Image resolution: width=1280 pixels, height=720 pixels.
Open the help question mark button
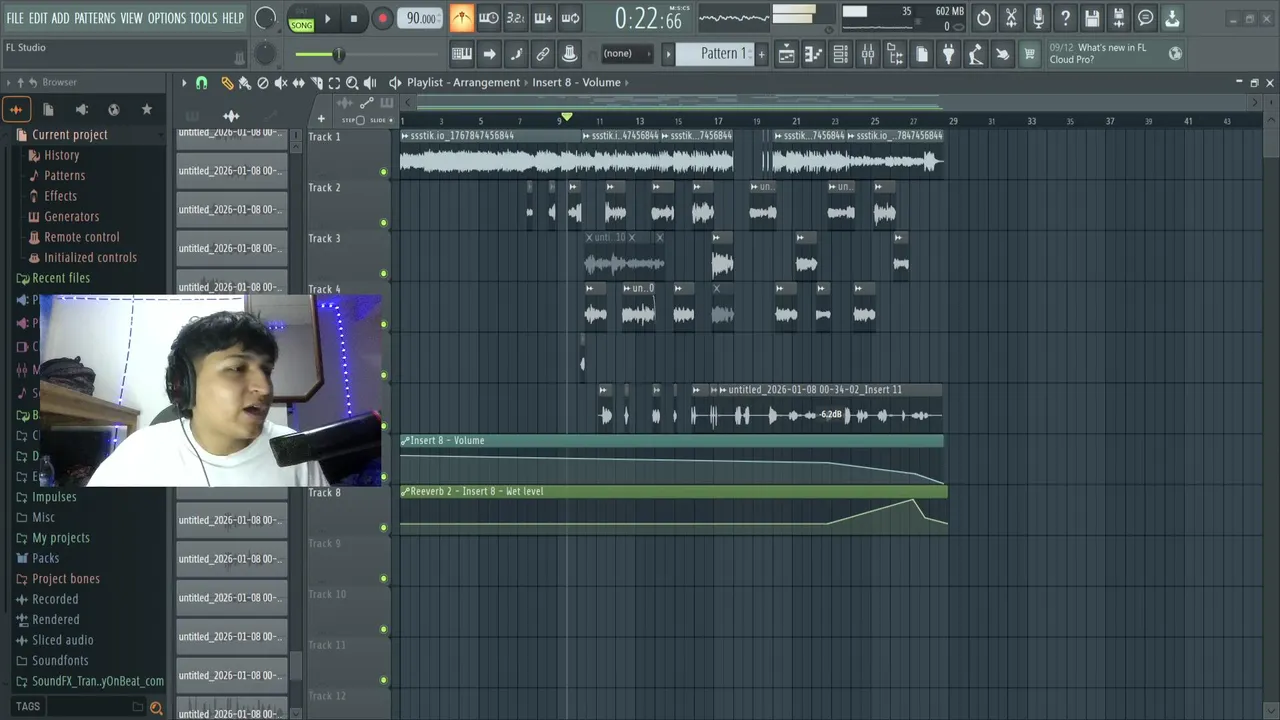(x=1065, y=18)
